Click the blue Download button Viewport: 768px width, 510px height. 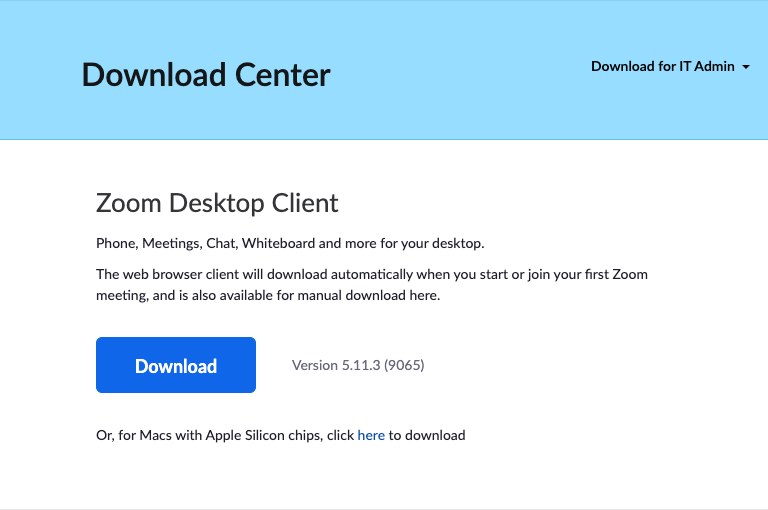(x=176, y=365)
